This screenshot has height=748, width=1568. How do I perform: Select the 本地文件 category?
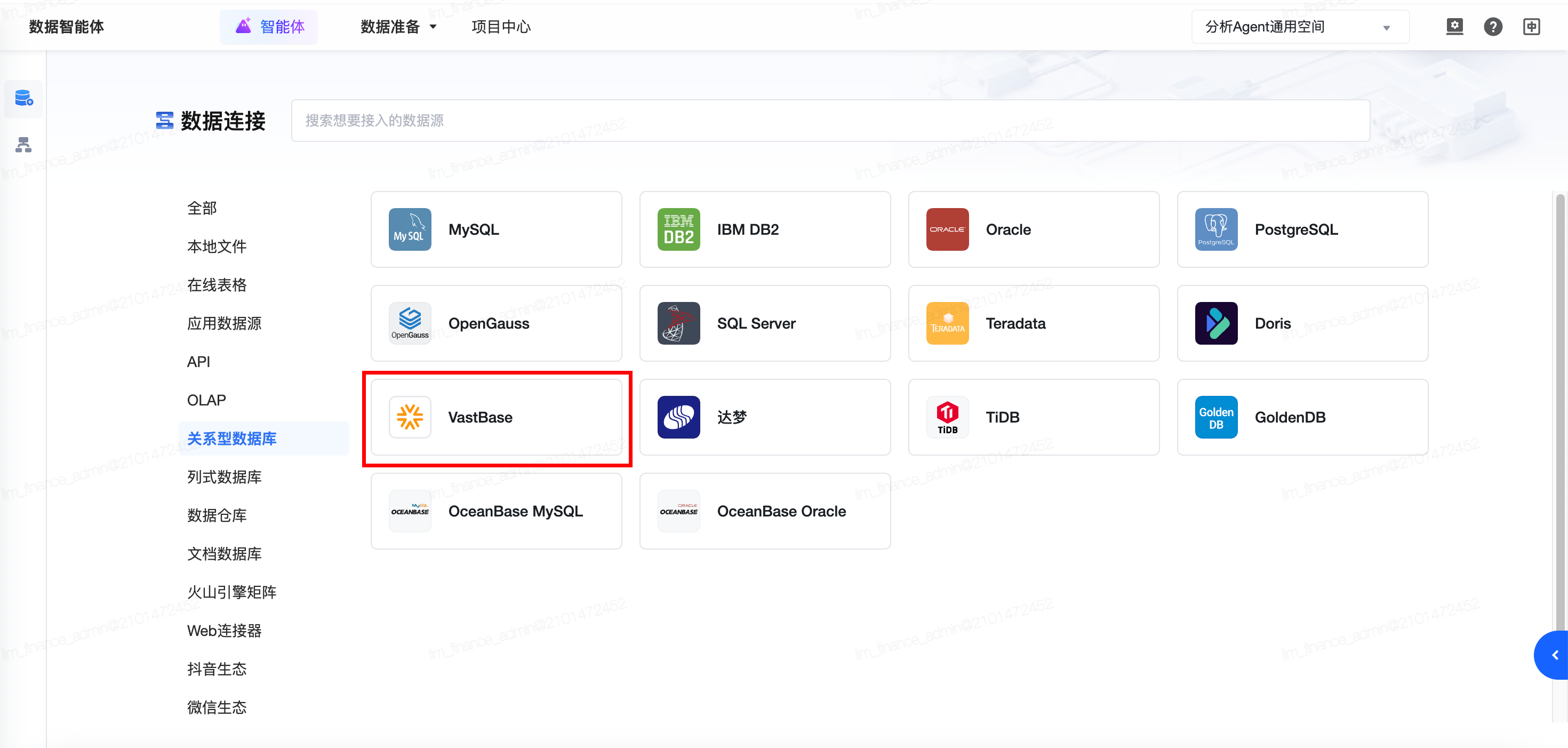point(217,246)
